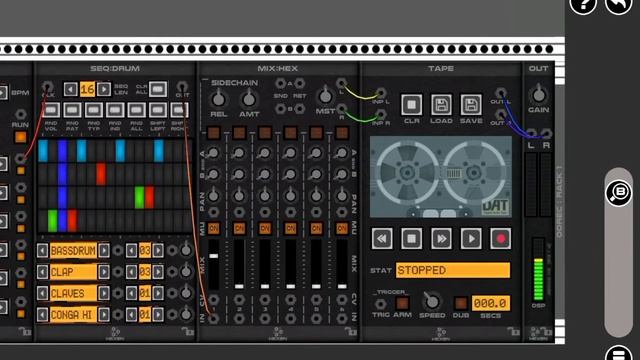Increase sequence length with right arrow

(x=104, y=89)
